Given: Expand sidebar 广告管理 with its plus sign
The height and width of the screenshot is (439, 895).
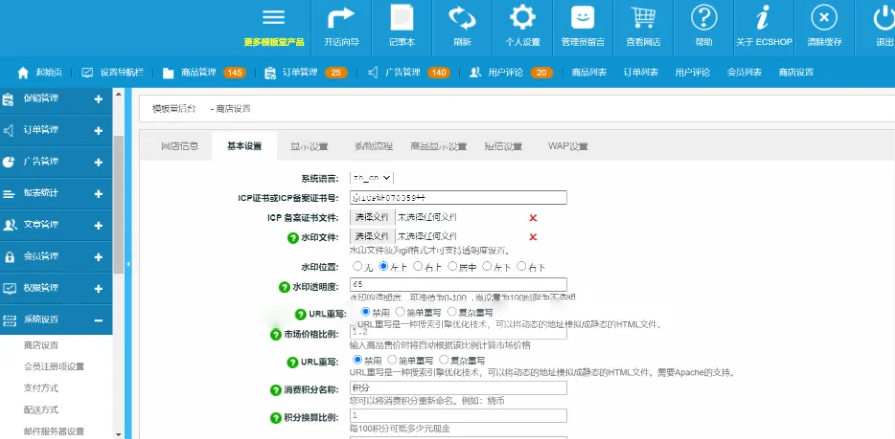Looking at the screenshot, I should pyautogui.click(x=98, y=162).
